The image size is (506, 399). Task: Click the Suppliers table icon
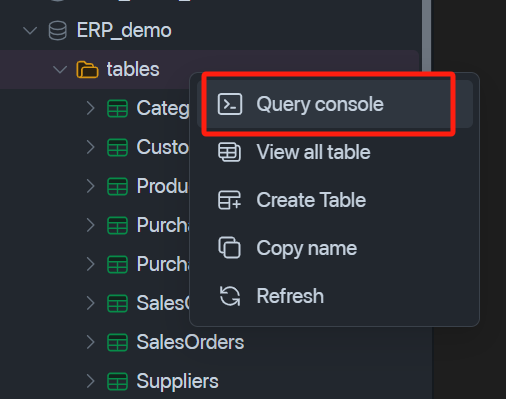point(117,381)
